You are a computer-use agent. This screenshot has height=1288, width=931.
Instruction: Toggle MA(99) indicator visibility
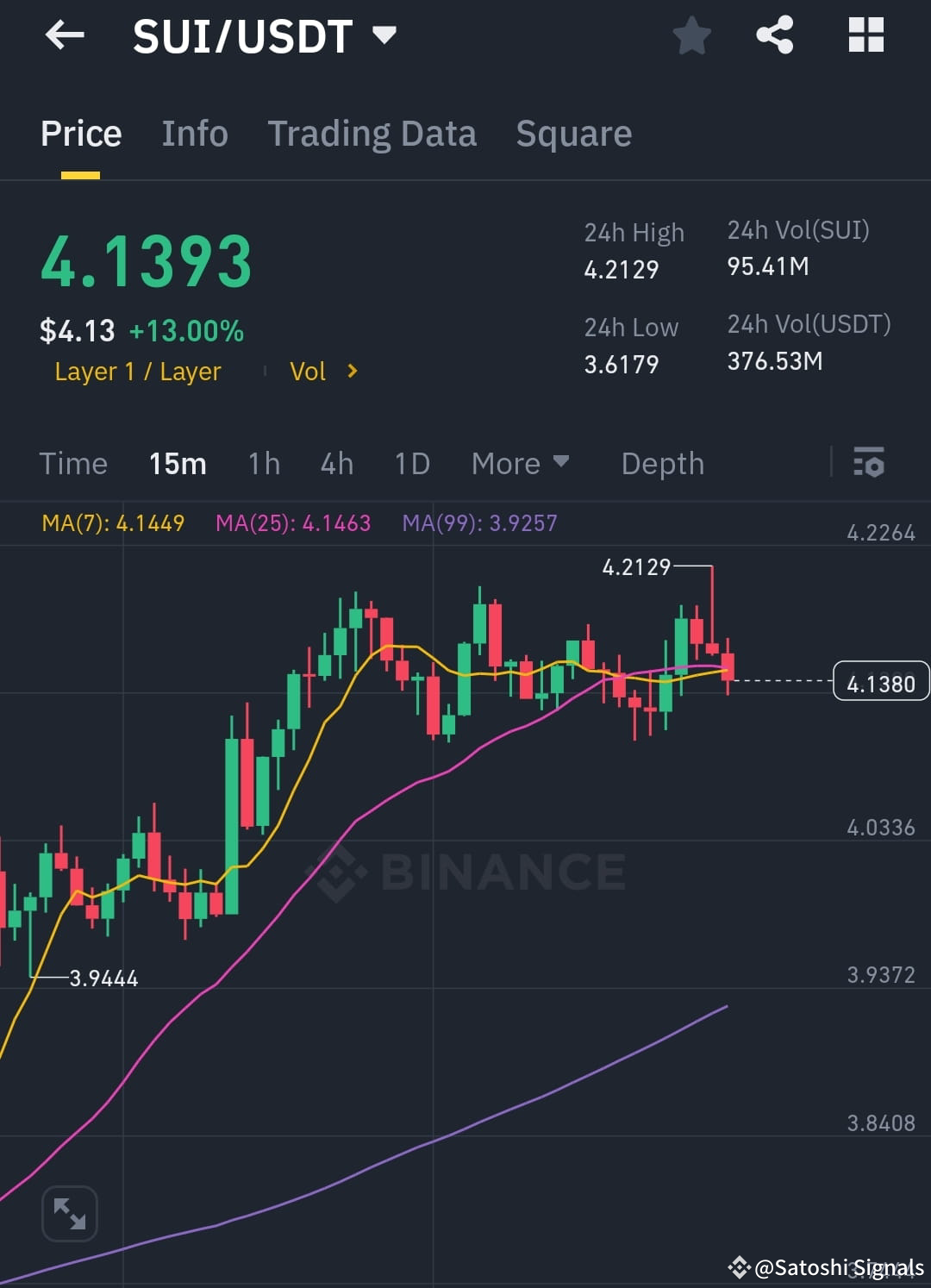tap(479, 523)
